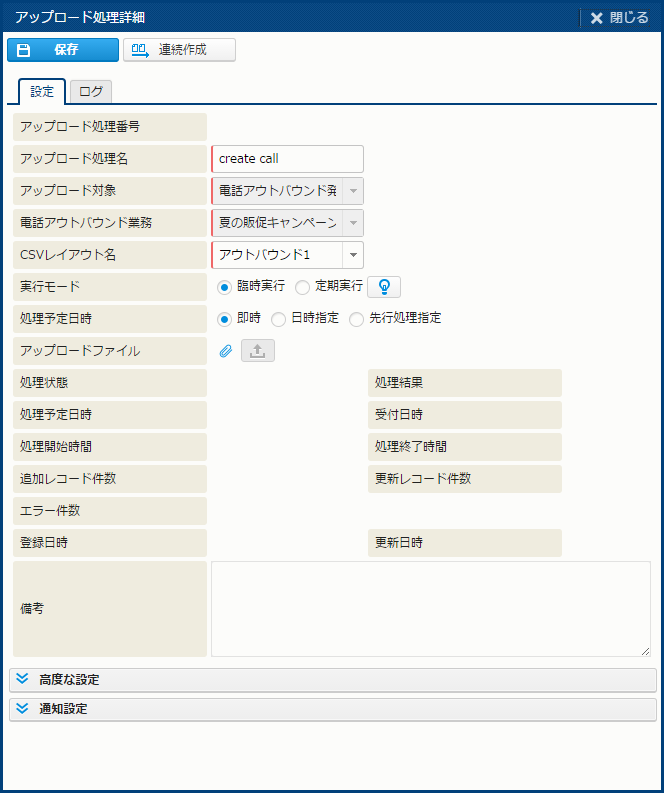Click inside the 備考 text area

[x=430, y=608]
